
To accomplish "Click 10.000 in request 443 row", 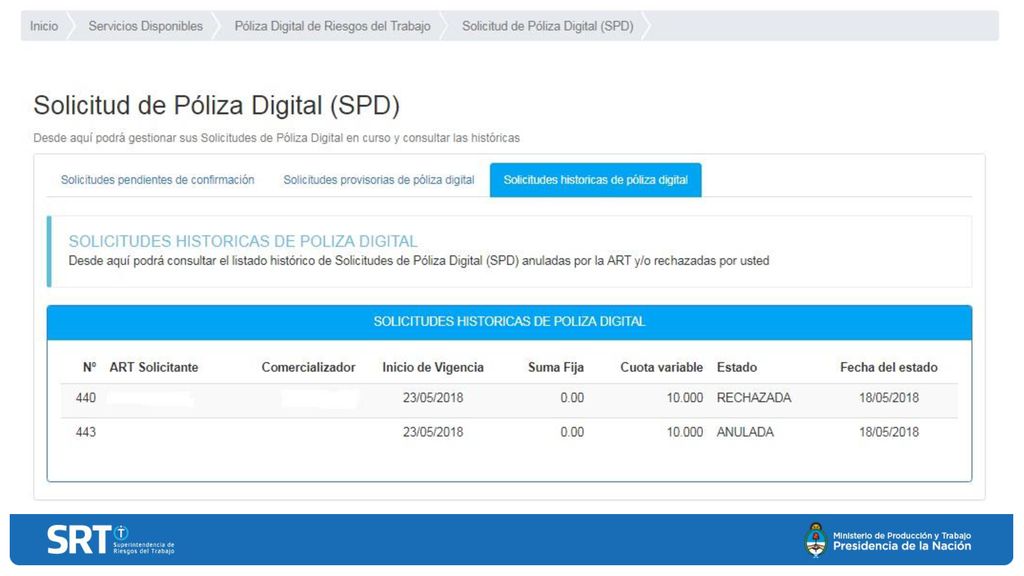I will tap(684, 432).
